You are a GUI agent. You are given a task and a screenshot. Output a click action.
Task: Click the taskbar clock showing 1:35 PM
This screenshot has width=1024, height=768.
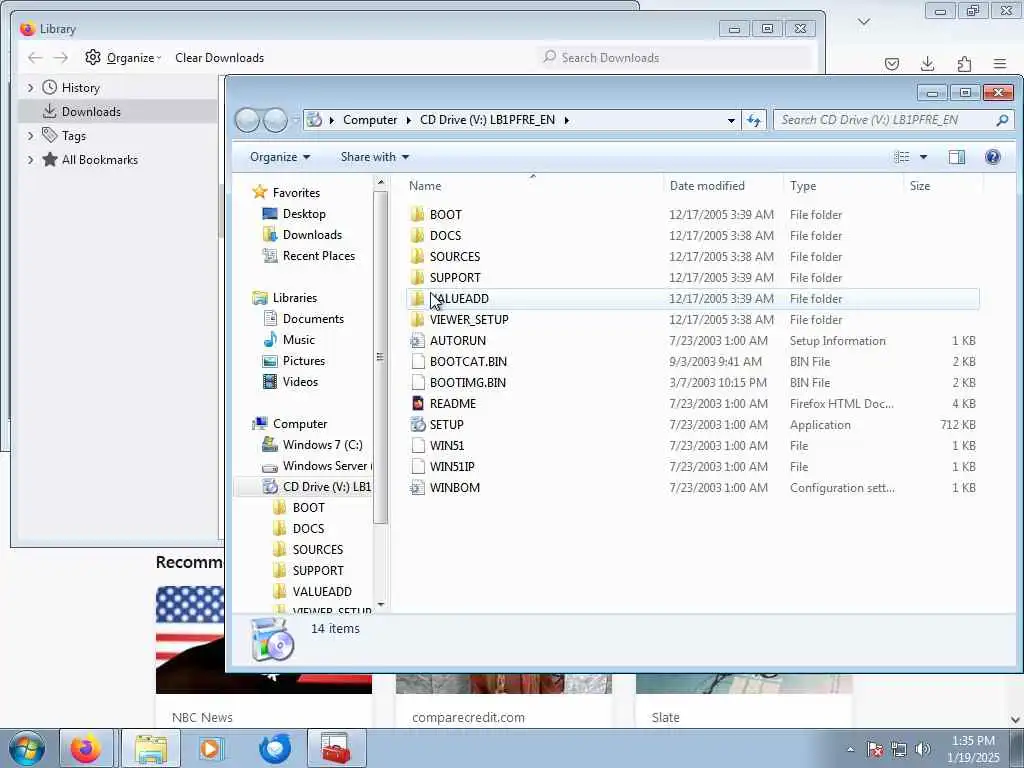[973, 749]
